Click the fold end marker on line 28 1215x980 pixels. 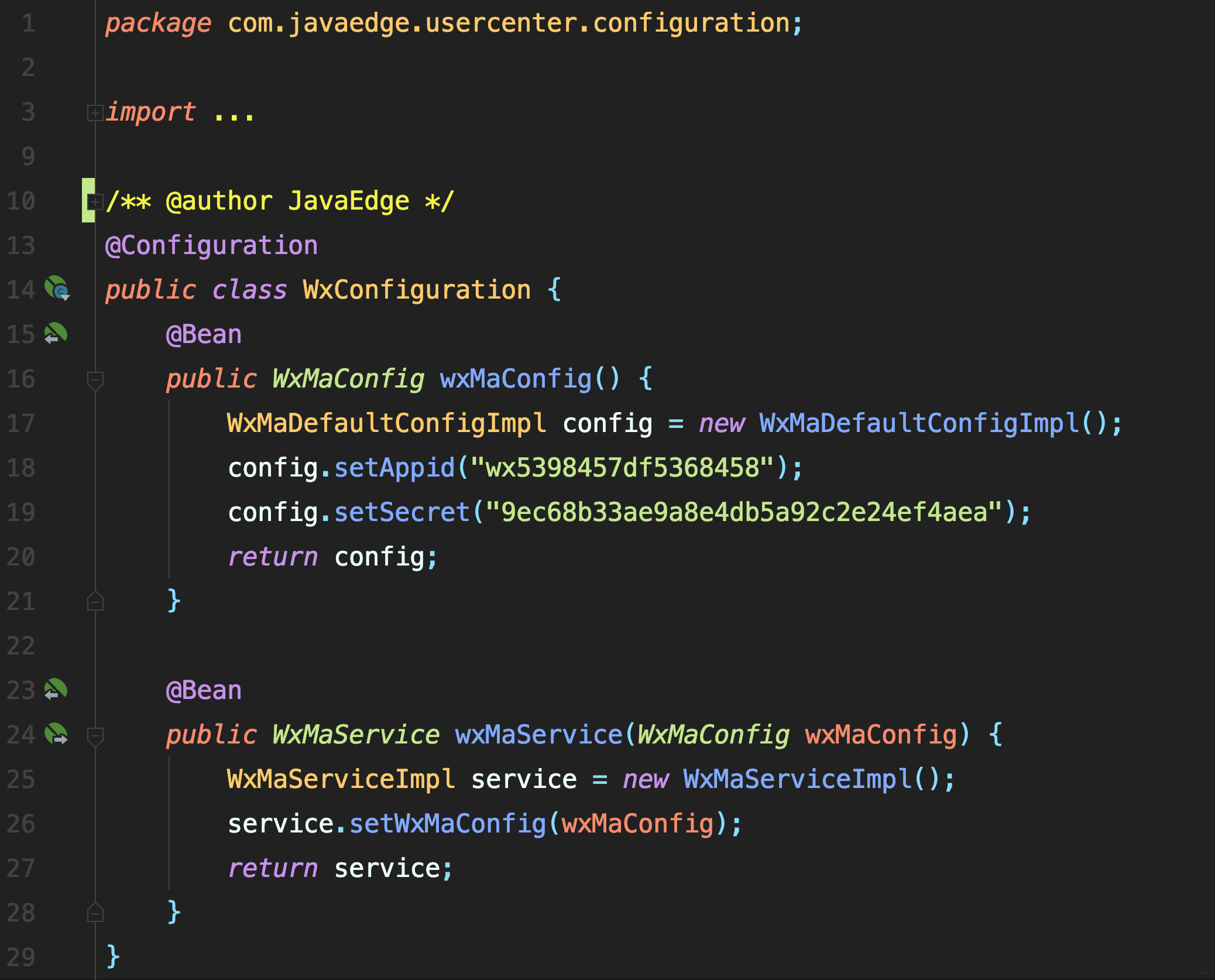point(95,913)
